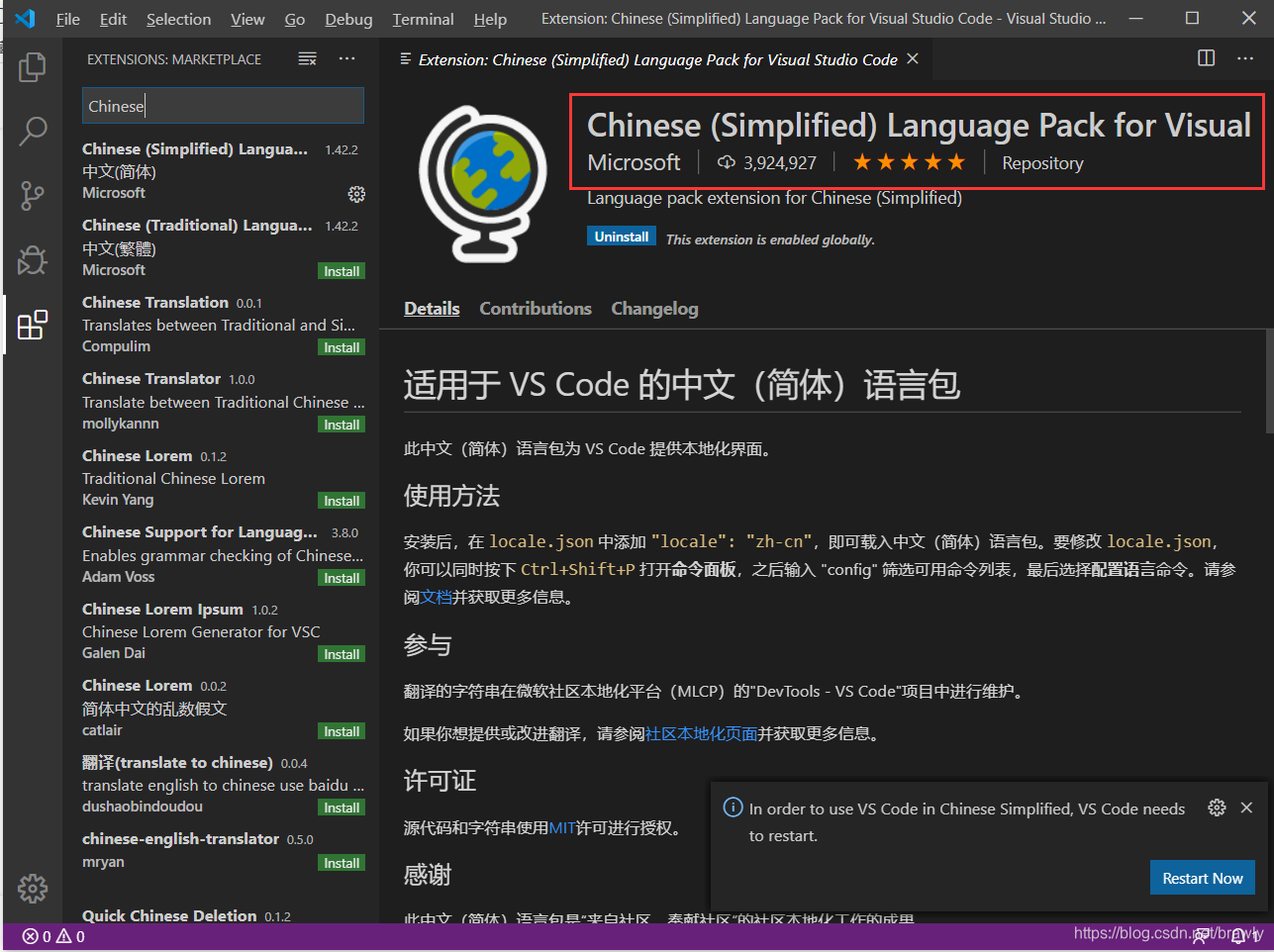Install Chinese Translation by Compulim
1274x952 pixels.
tap(342, 347)
